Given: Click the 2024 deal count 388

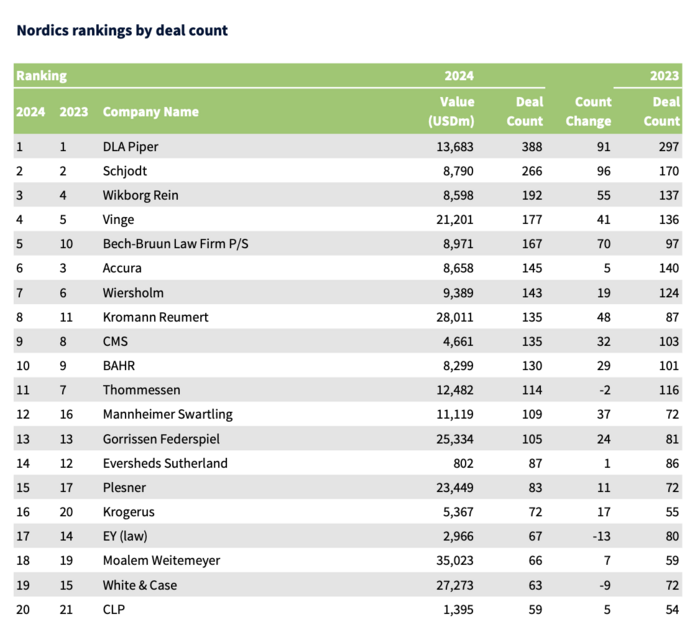Looking at the screenshot, I should coord(532,147).
